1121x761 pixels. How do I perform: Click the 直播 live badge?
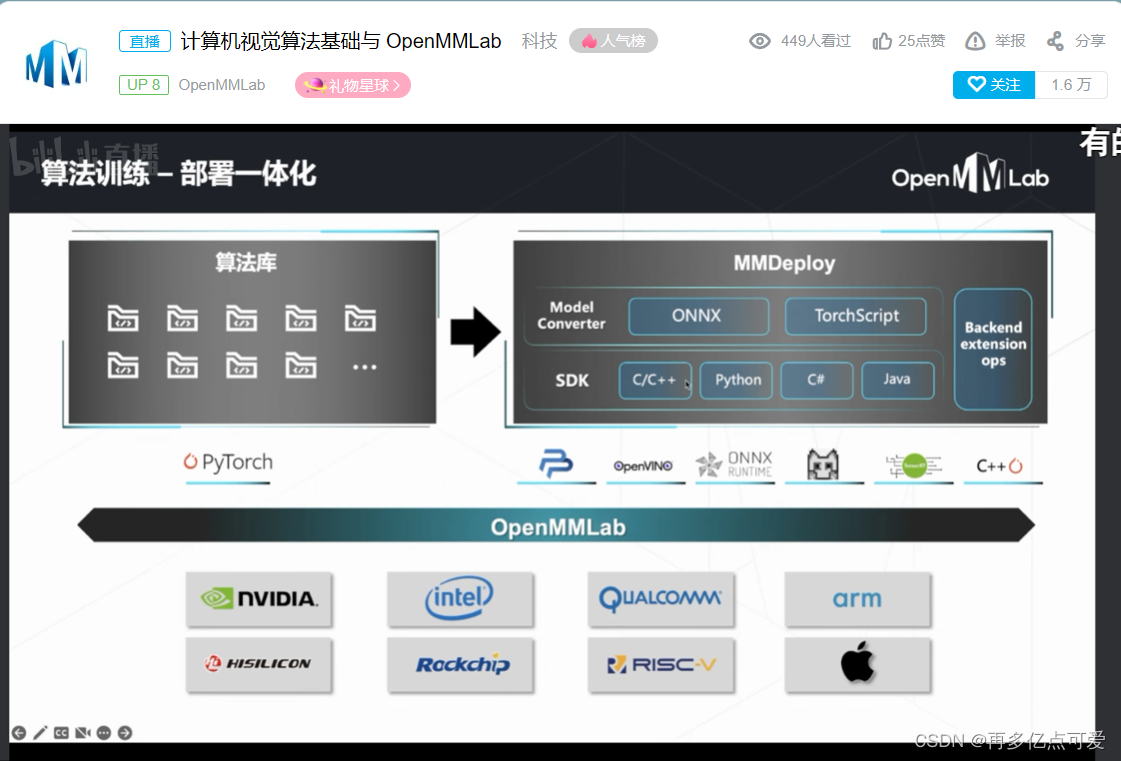pos(144,41)
